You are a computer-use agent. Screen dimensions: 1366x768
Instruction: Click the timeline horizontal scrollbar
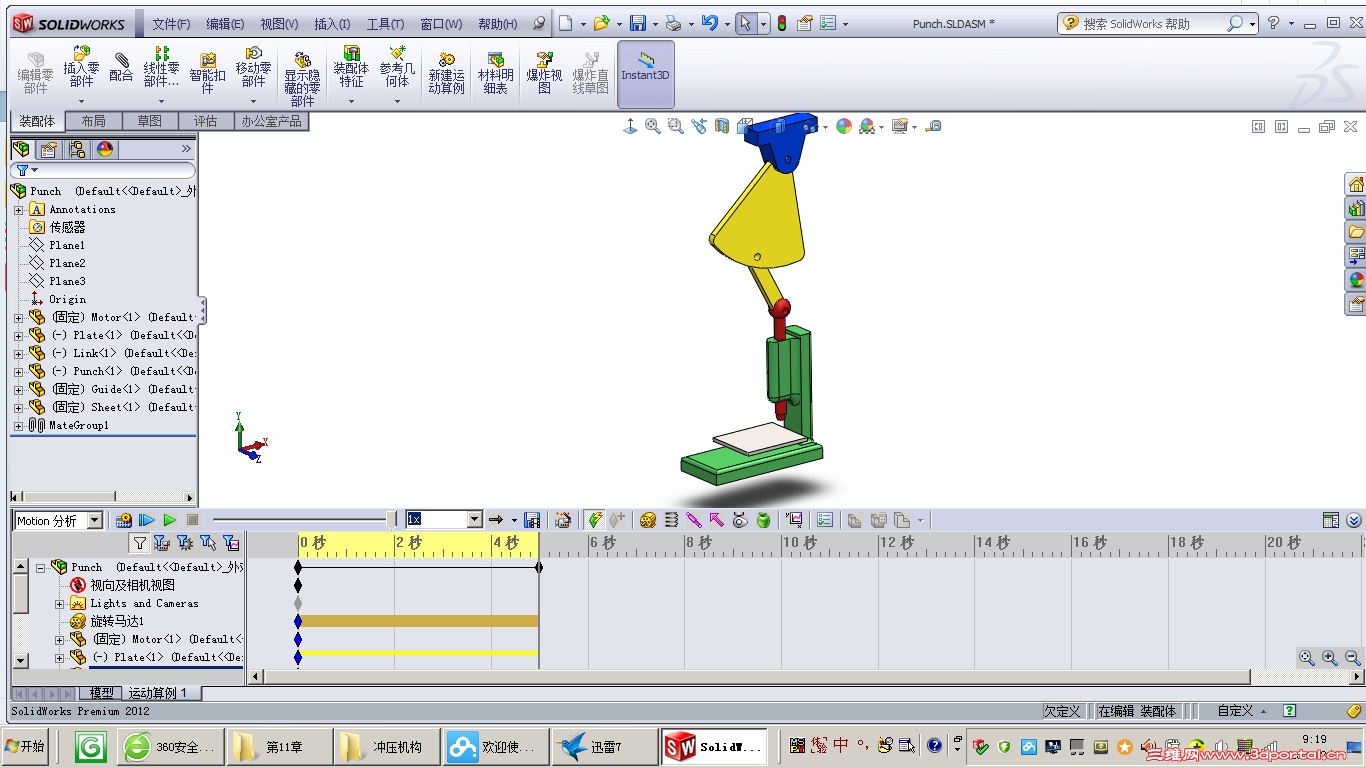coord(755,677)
